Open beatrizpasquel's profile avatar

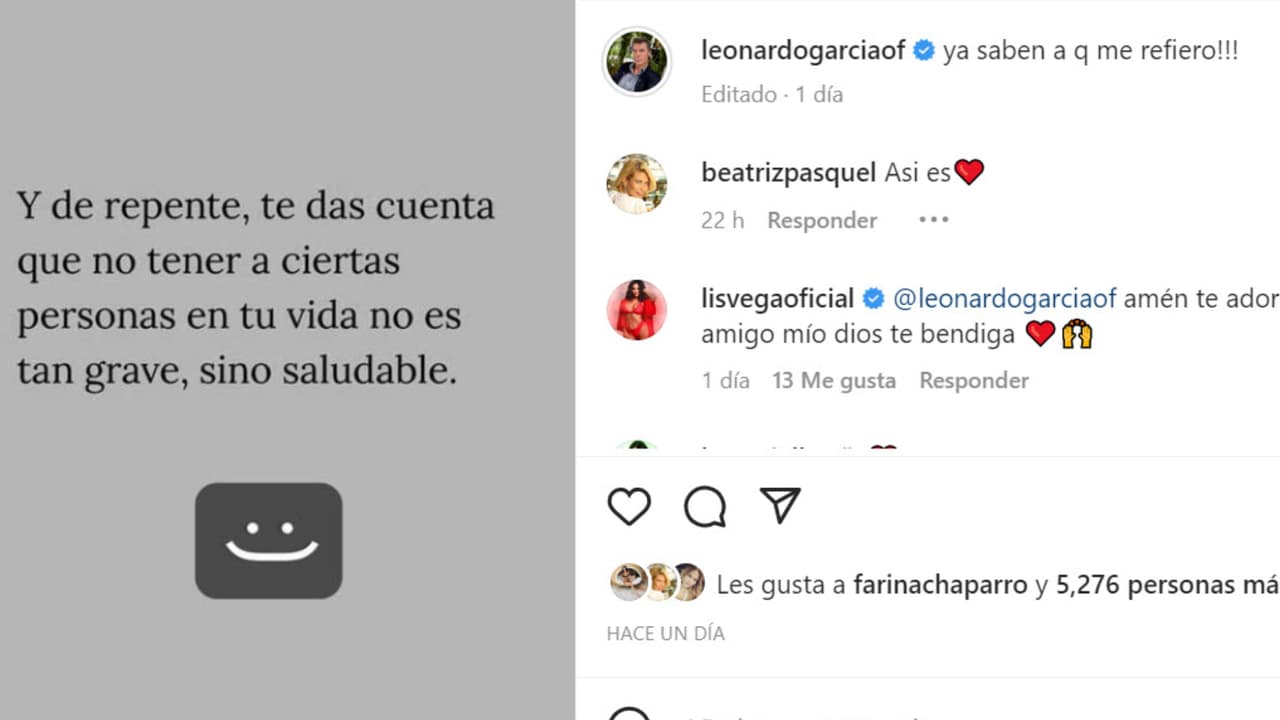click(637, 185)
